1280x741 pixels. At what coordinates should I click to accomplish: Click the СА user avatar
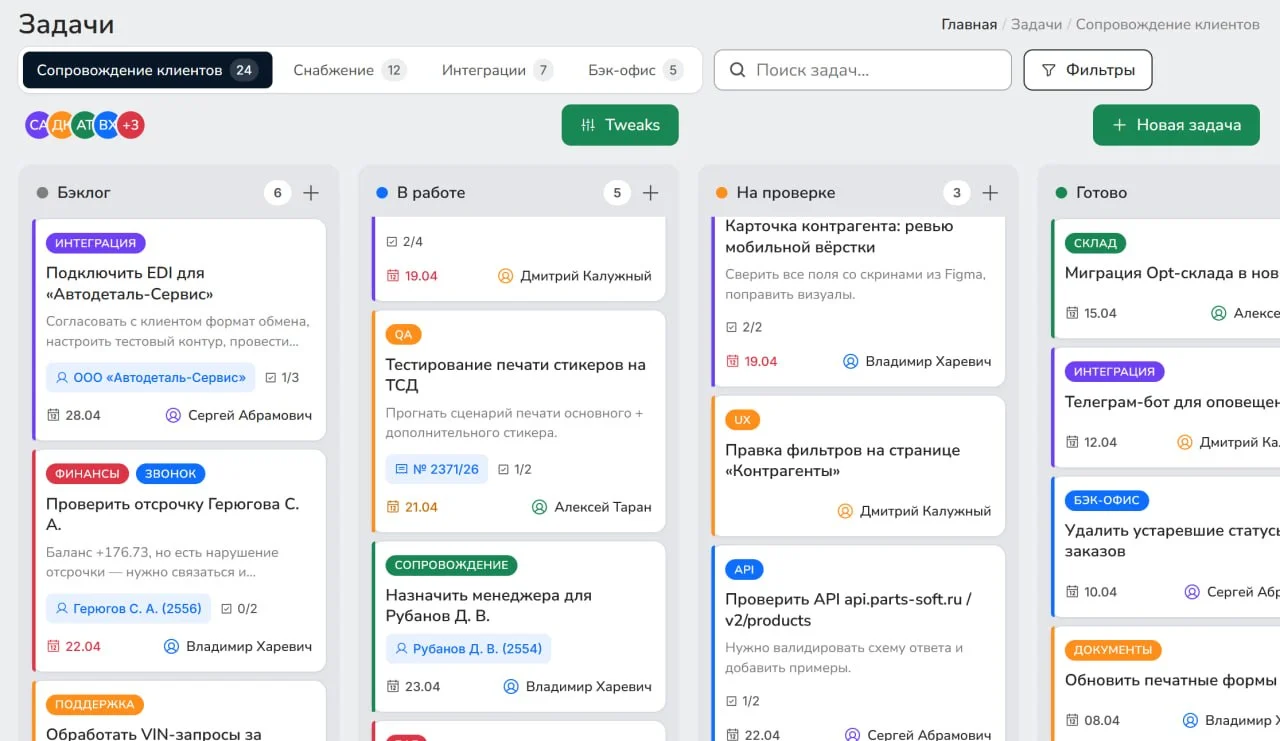point(38,125)
